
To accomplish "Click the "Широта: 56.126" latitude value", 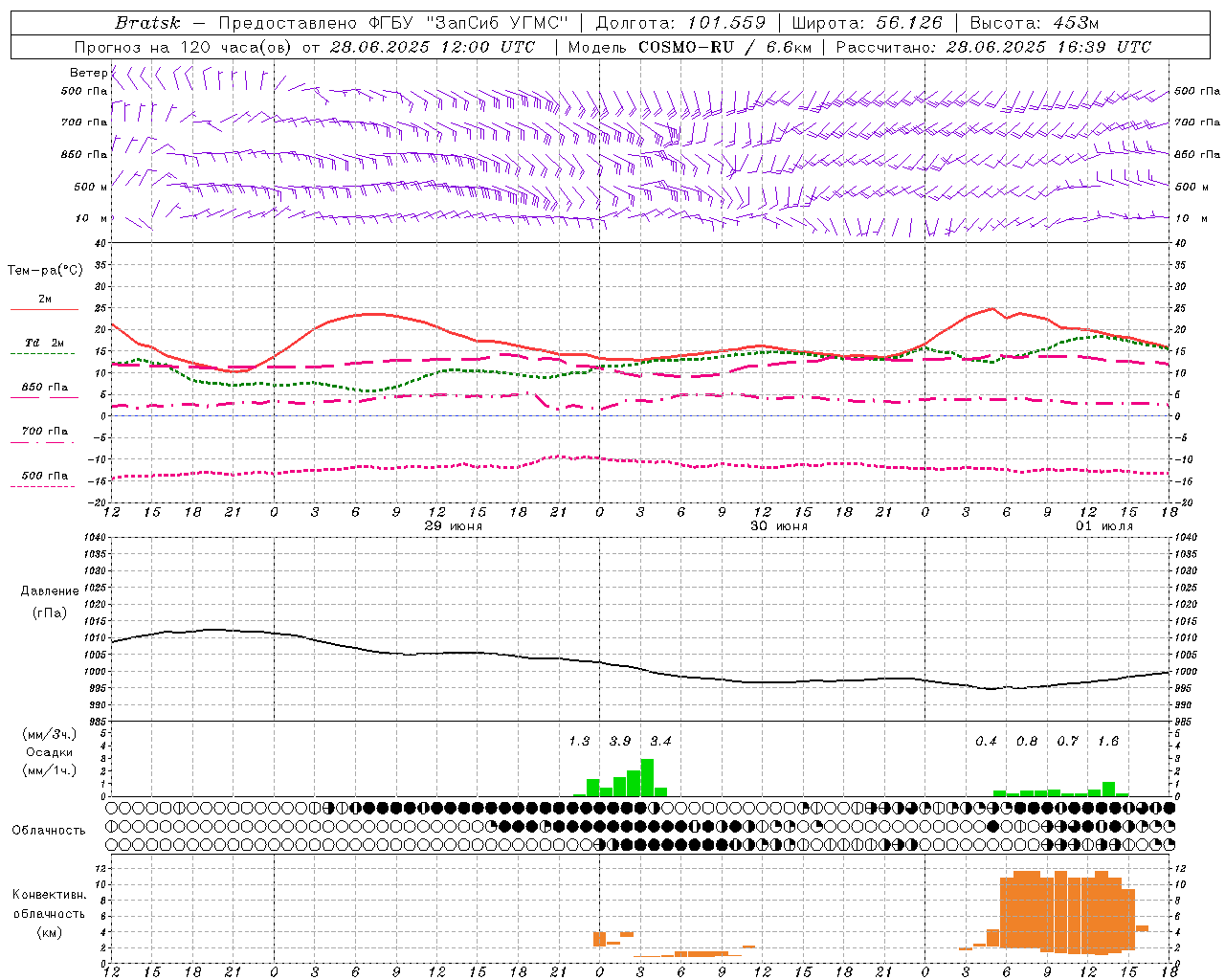I will tap(867, 23).
